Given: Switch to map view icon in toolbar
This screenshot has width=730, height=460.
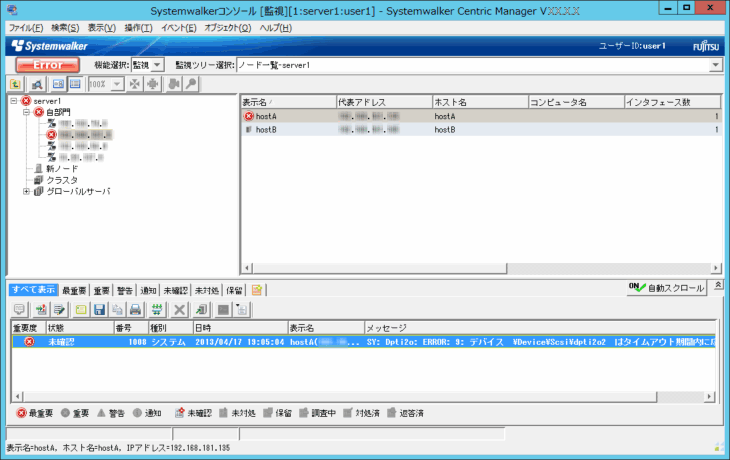Looking at the screenshot, I should pos(58,84).
